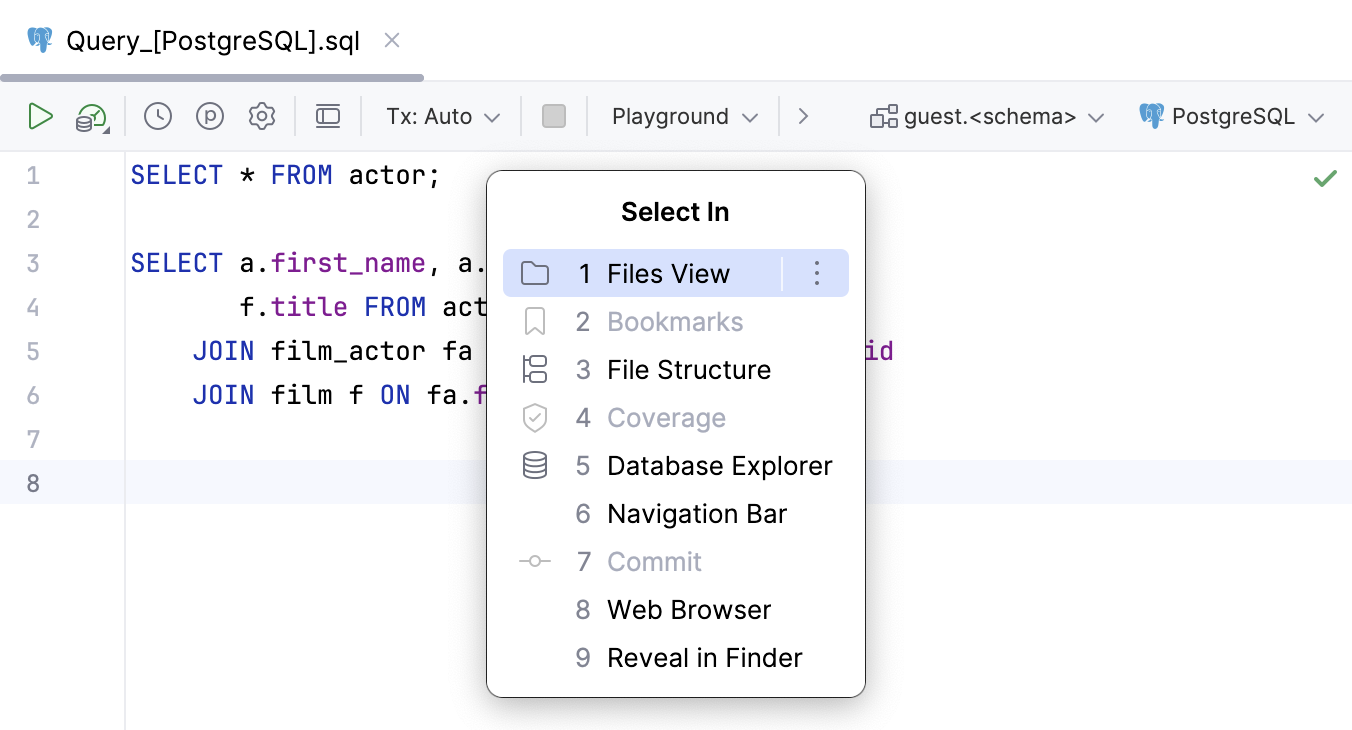Choose Web Browser from the Select In list
The width and height of the screenshot is (1352, 730).
[x=688, y=609]
